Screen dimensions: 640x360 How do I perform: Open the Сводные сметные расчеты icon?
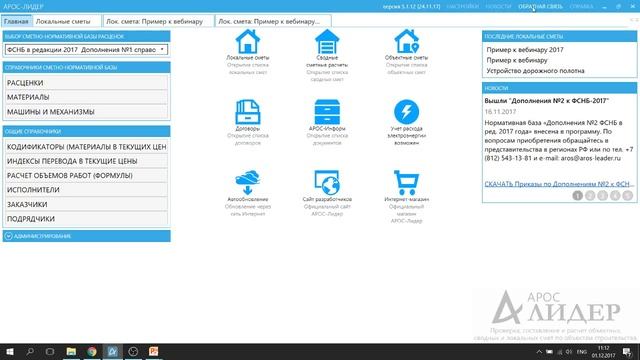click(327, 41)
